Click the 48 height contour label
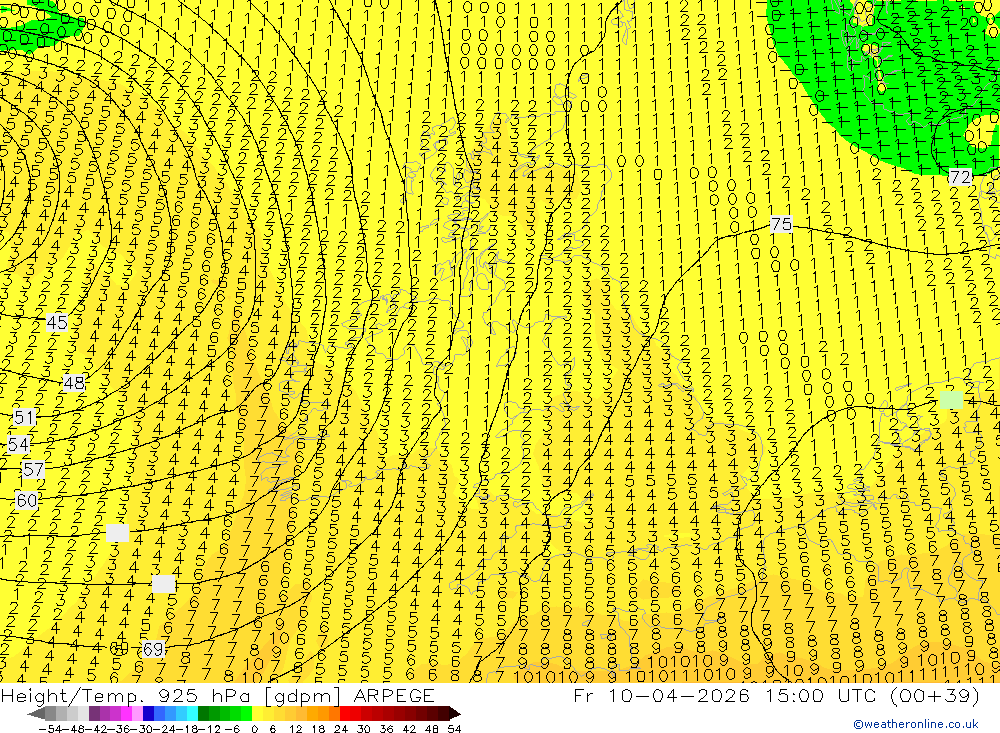This screenshot has width=1000, height=733. pyautogui.click(x=74, y=383)
